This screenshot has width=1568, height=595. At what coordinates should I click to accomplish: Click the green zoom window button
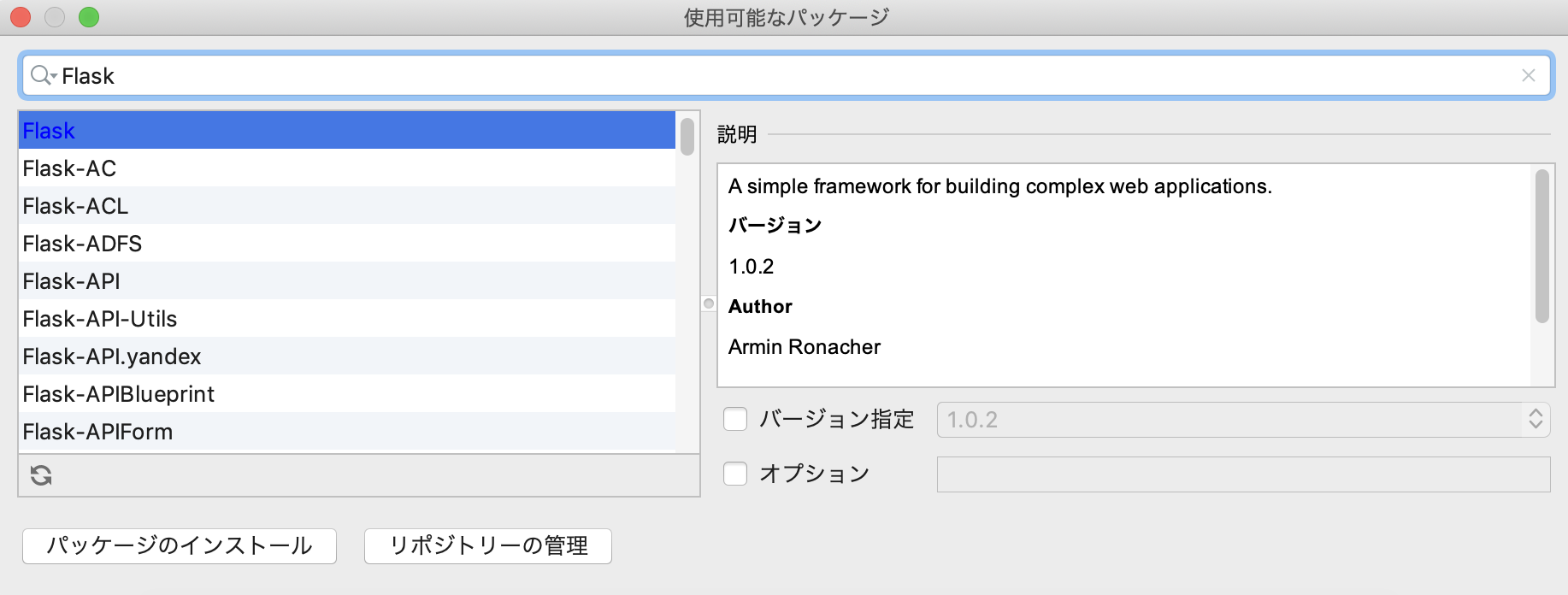tap(89, 17)
